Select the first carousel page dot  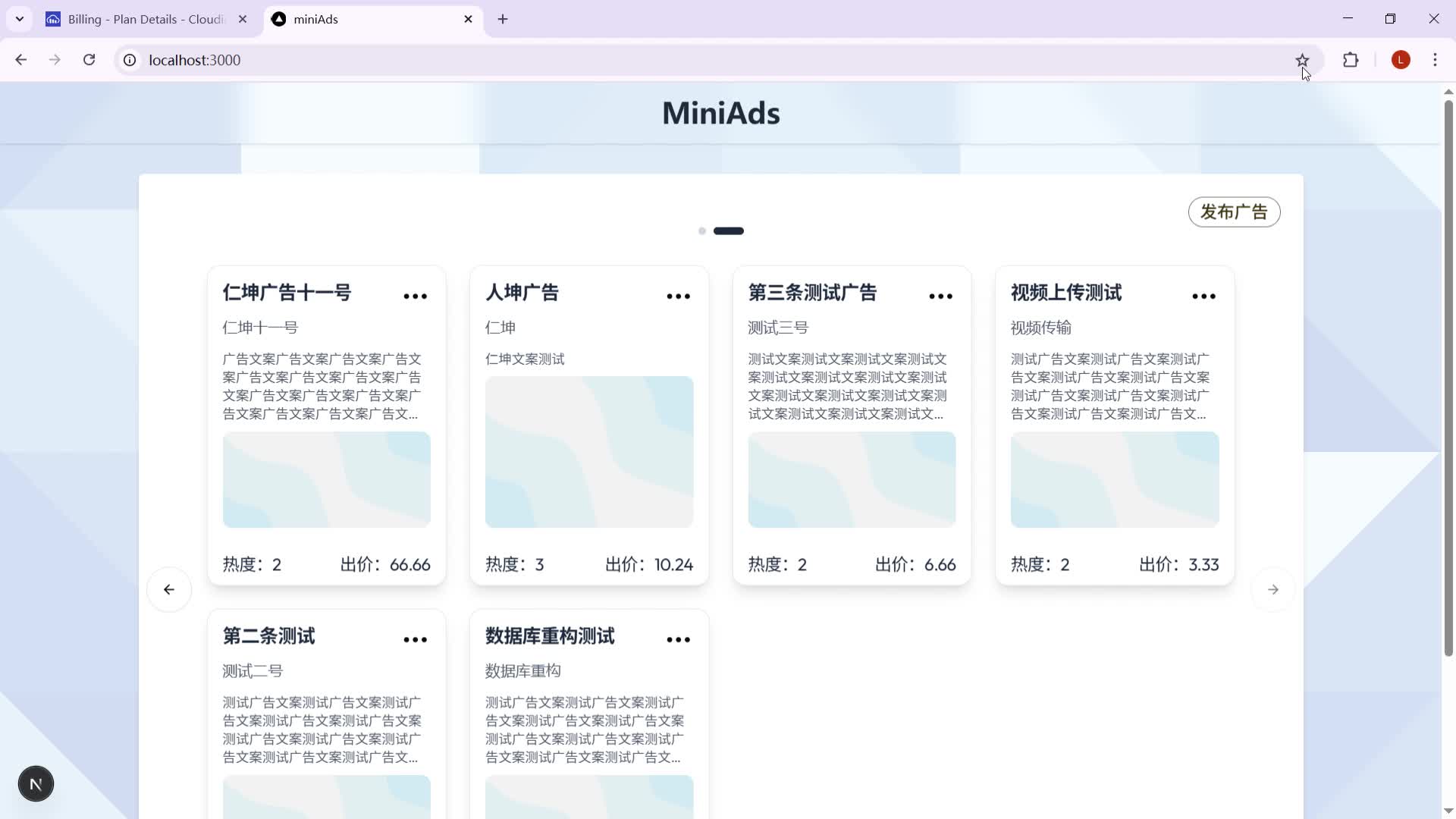[702, 231]
